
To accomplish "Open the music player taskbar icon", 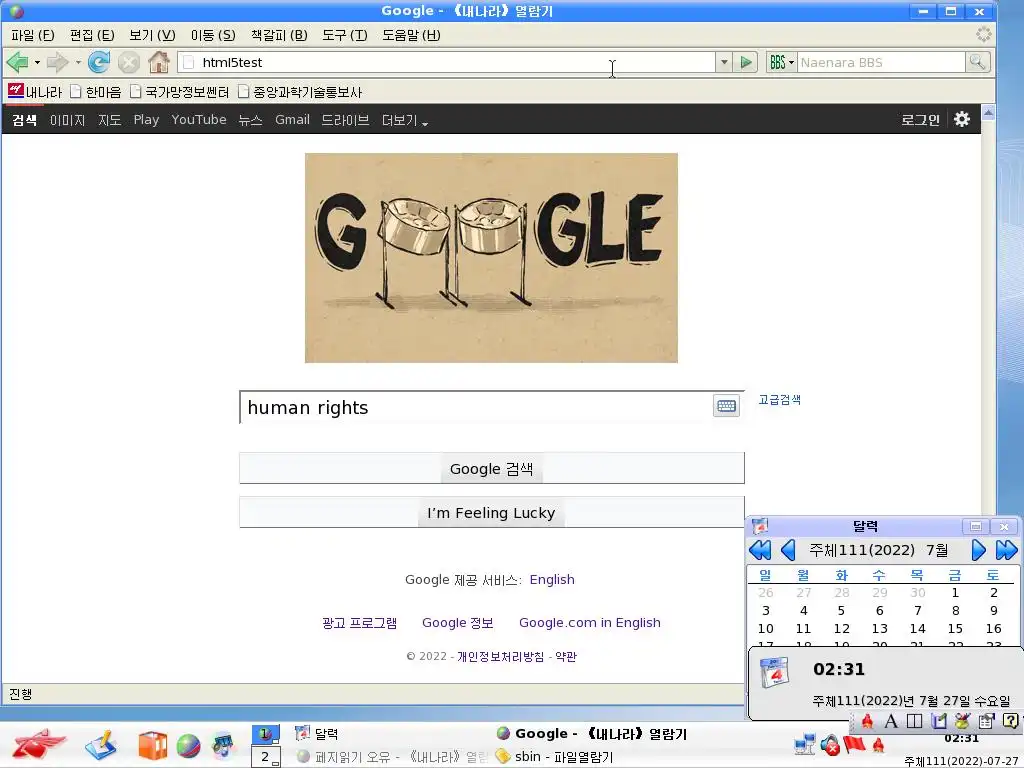I will [223, 745].
